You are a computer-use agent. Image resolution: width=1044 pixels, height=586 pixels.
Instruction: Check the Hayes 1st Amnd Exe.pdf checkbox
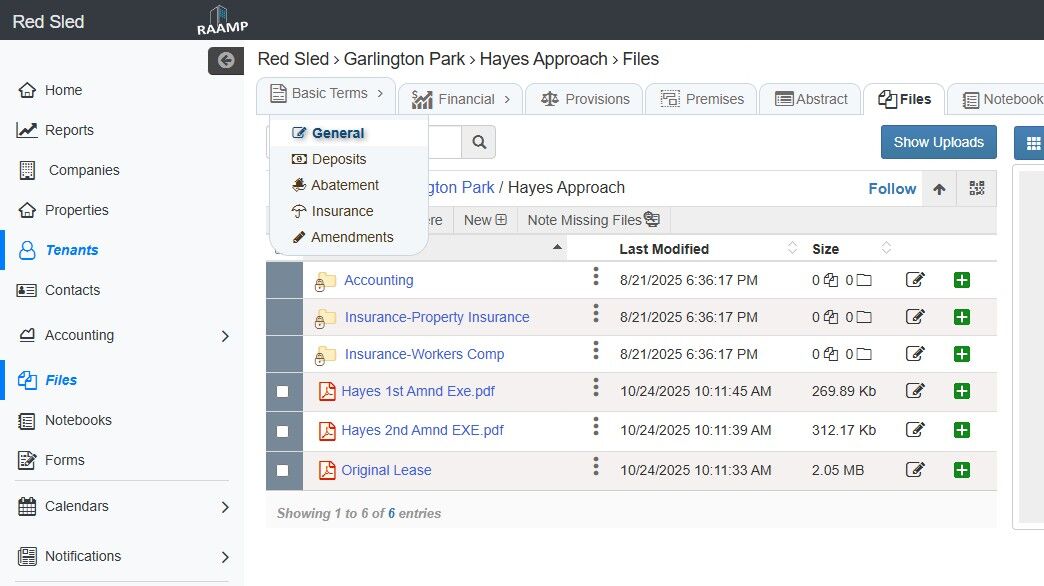(282, 392)
